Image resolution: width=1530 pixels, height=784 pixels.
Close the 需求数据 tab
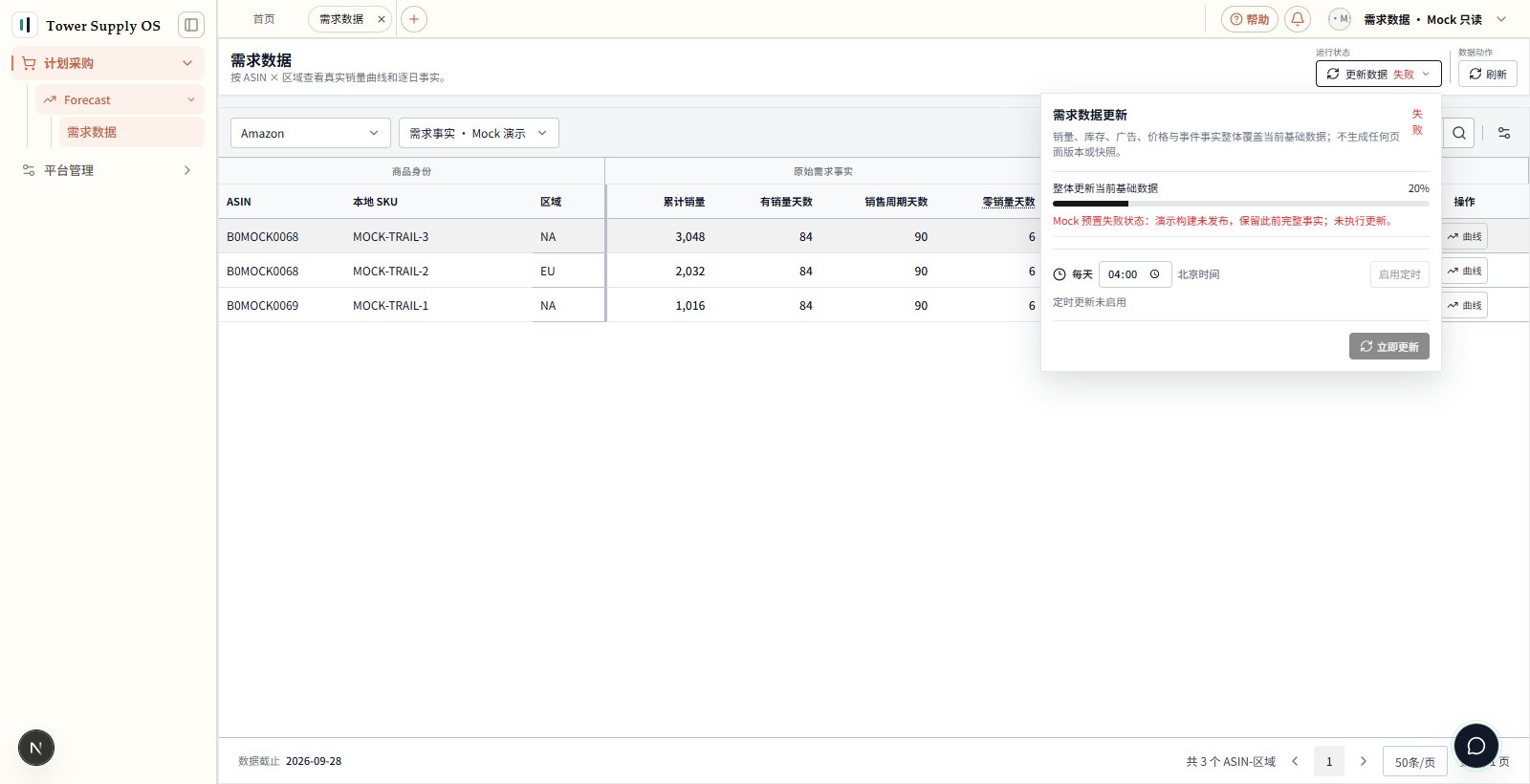pos(382,19)
